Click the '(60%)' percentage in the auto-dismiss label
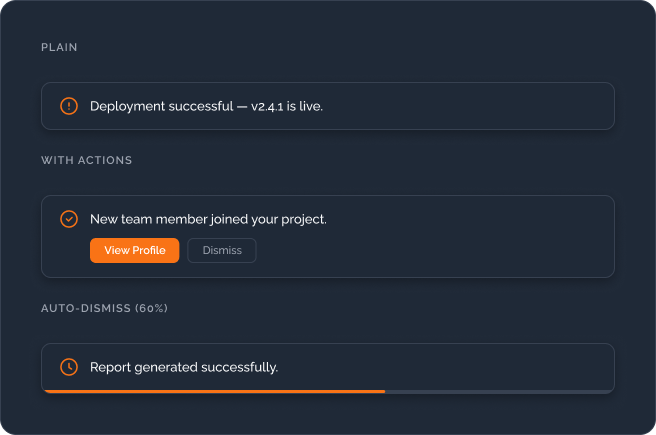Image resolution: width=656 pixels, height=435 pixels. click(x=151, y=308)
